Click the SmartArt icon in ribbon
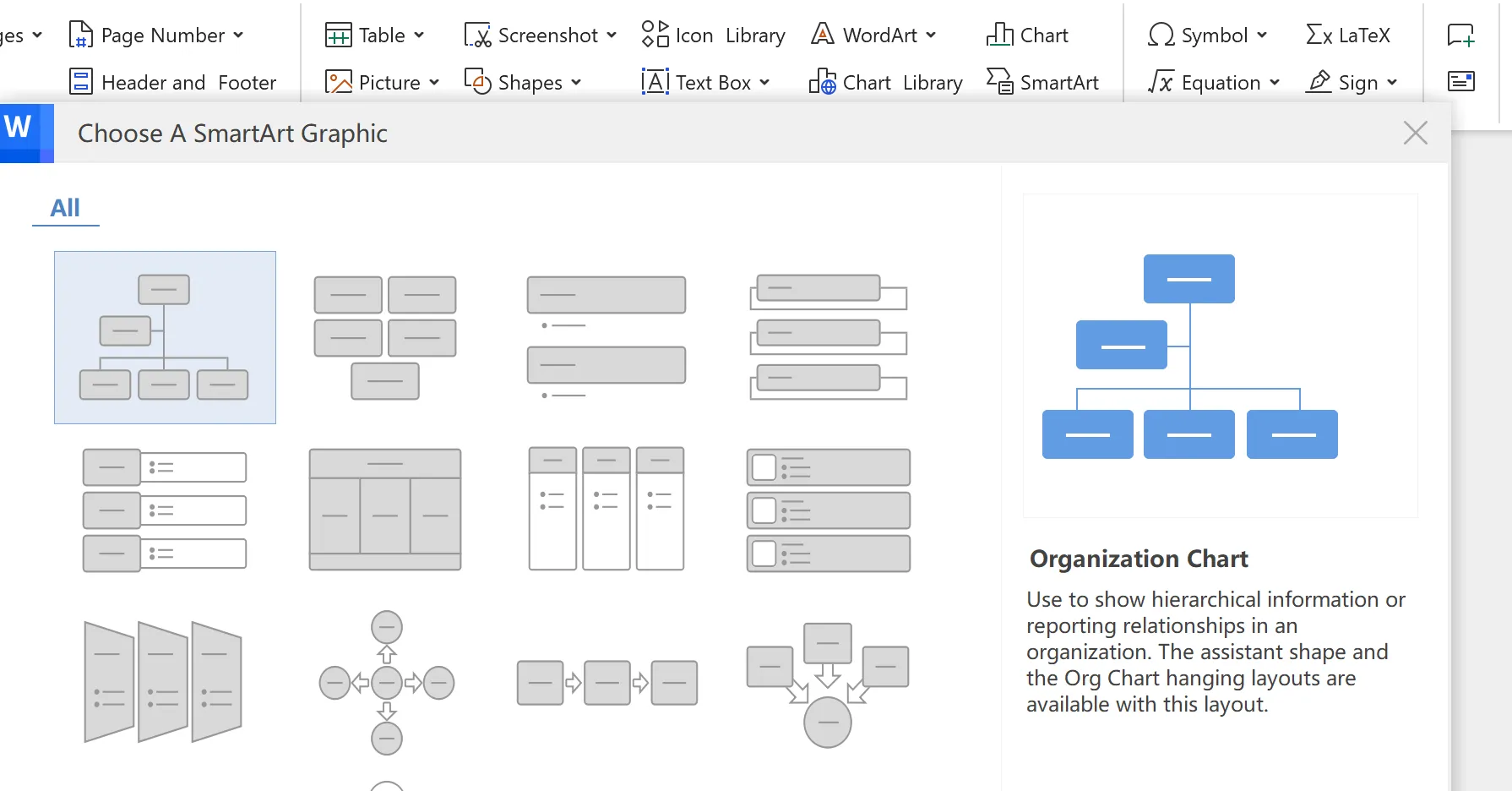This screenshot has width=1512, height=791. pos(1000,82)
